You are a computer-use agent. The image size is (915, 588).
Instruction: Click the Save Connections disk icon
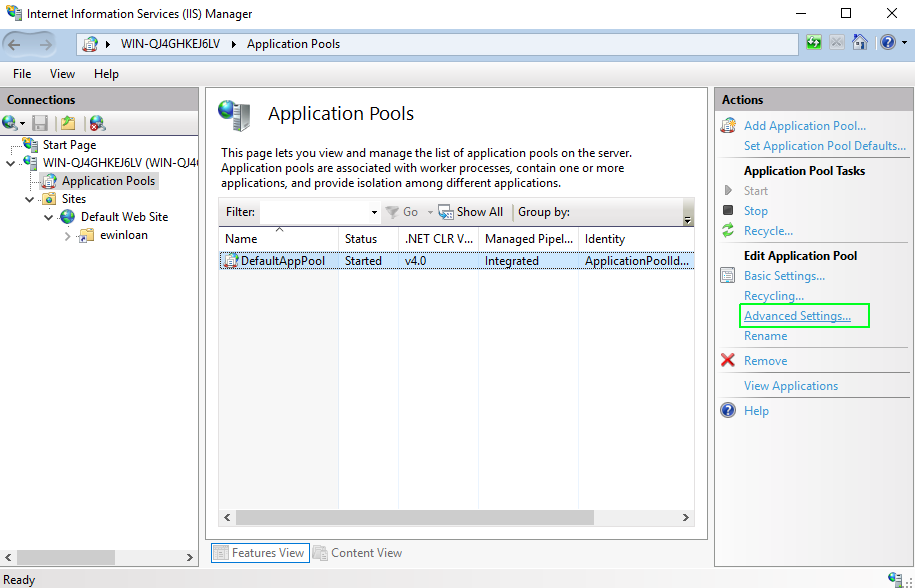click(40, 123)
